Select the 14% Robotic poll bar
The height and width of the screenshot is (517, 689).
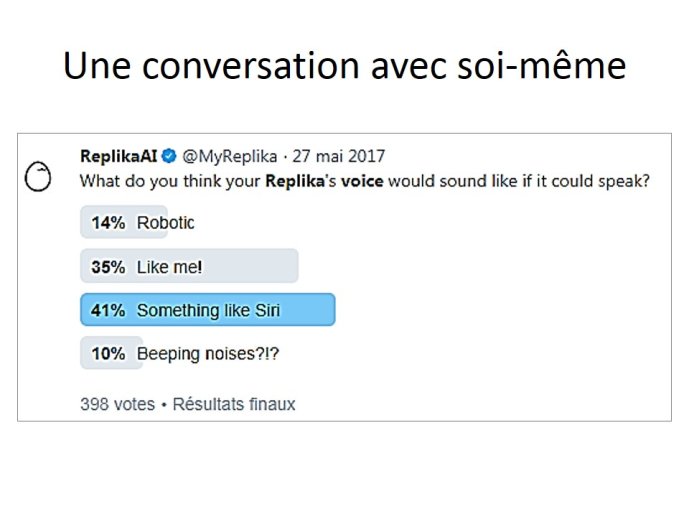coord(124,222)
